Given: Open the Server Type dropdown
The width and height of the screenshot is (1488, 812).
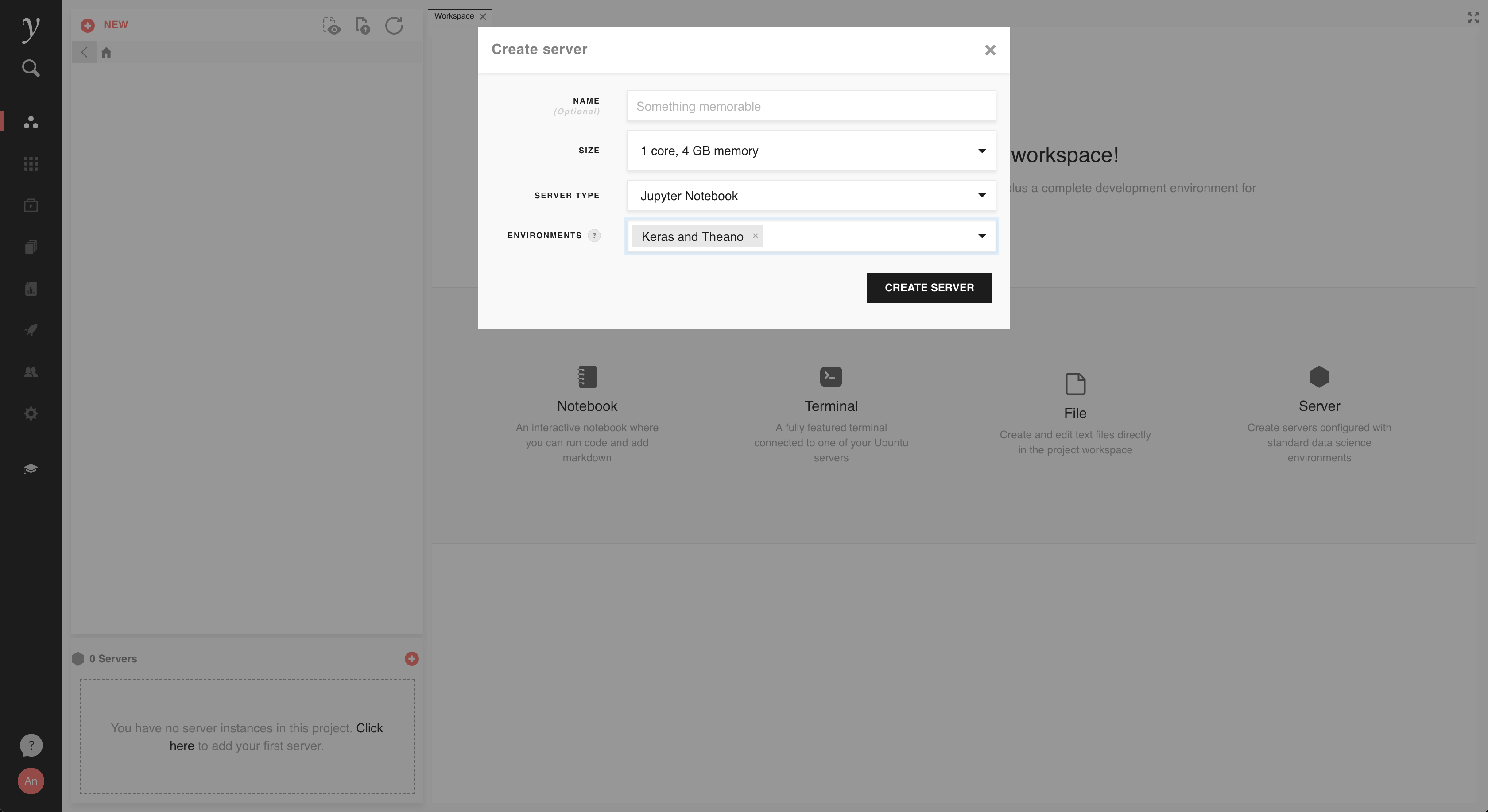Looking at the screenshot, I should (x=810, y=196).
